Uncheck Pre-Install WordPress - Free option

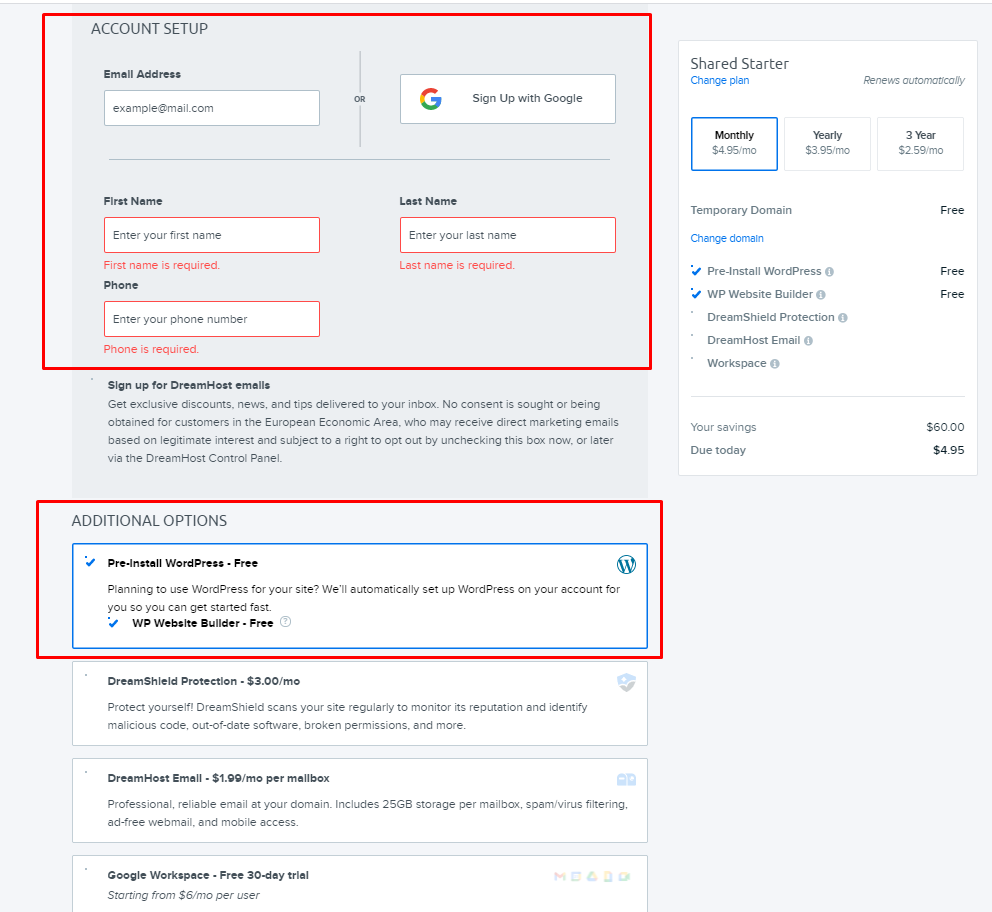[x=90, y=561]
